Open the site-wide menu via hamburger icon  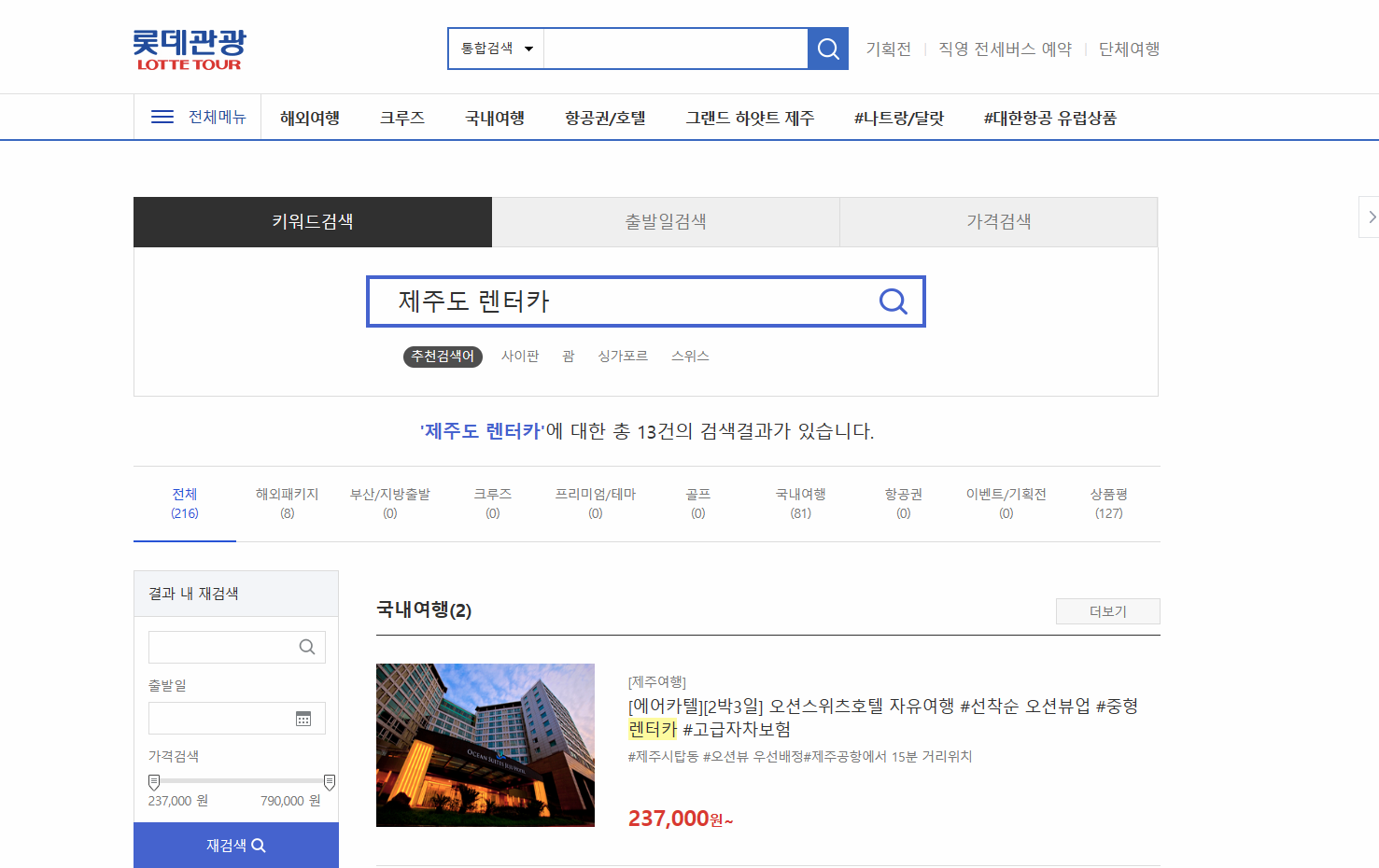tap(161, 116)
